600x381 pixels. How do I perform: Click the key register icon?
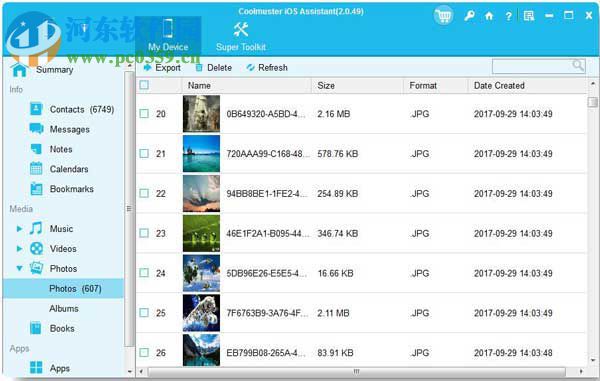click(x=469, y=16)
